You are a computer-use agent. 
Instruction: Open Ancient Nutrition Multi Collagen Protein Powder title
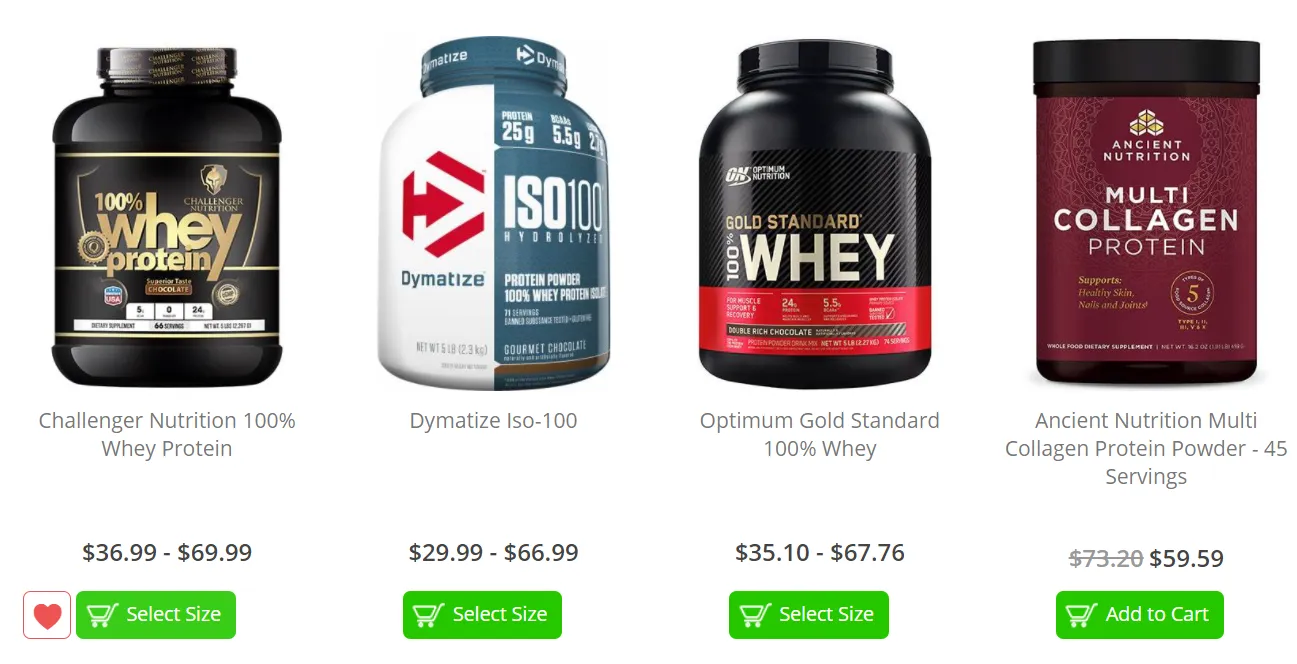(x=1146, y=448)
